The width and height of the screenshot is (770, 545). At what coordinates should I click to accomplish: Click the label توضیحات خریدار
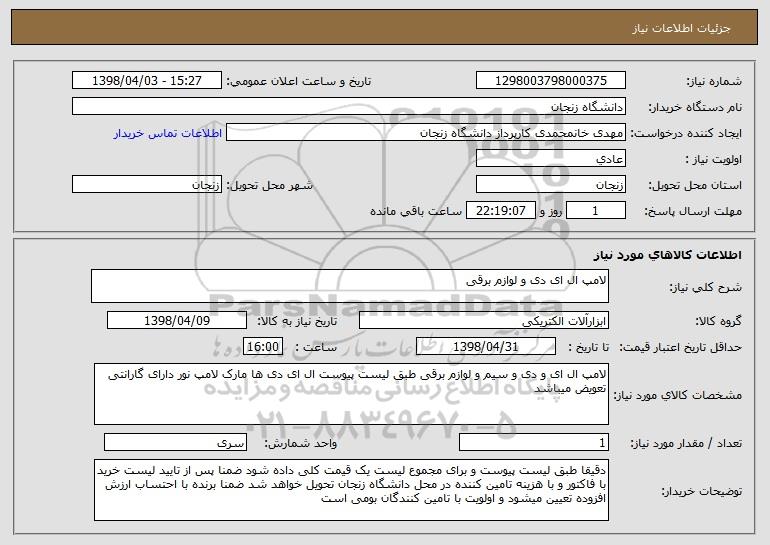701,491
